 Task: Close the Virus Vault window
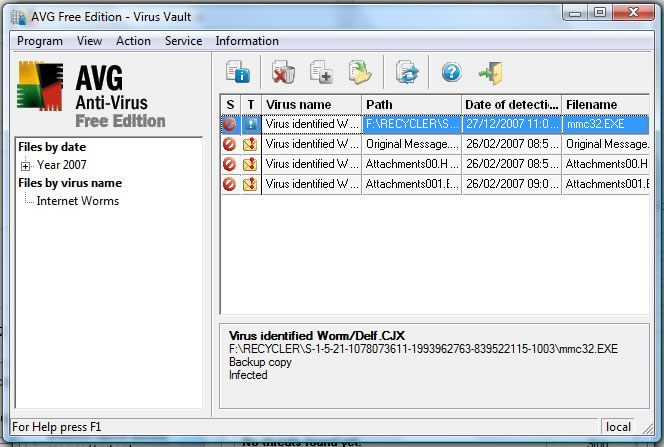point(633,12)
